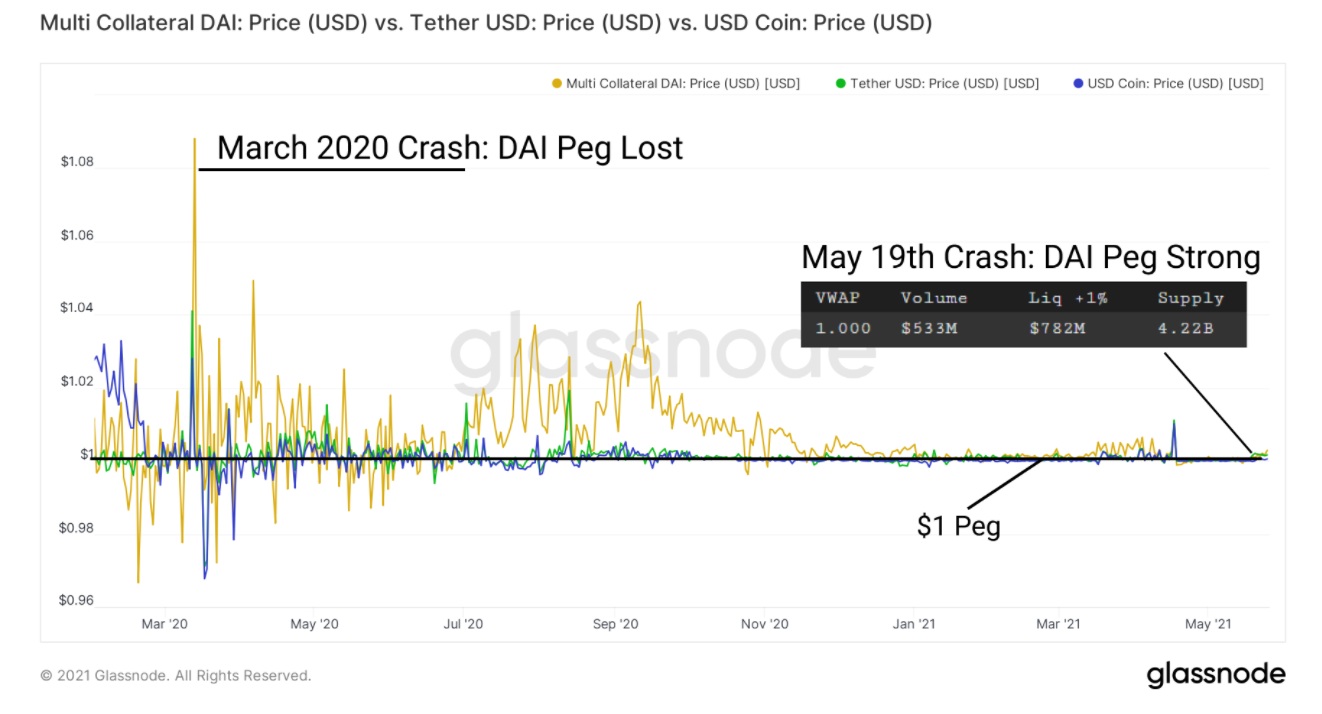The image size is (1322, 714).
Task: Click the $1.08 y-axis price label
Action: [x=77, y=162]
